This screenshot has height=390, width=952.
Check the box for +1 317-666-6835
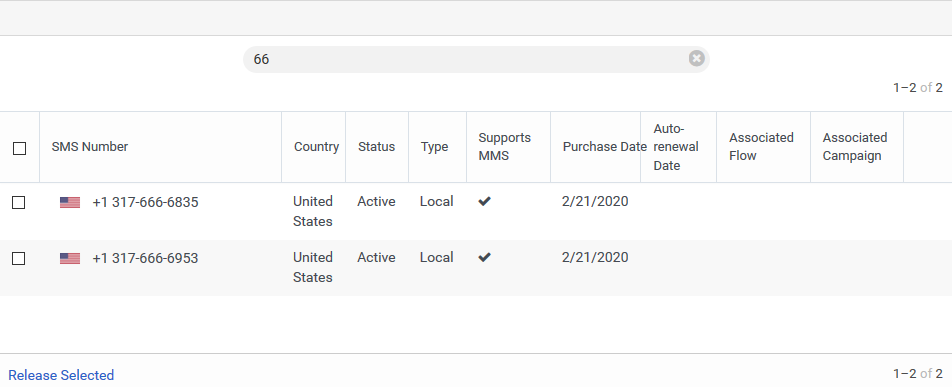(19, 202)
